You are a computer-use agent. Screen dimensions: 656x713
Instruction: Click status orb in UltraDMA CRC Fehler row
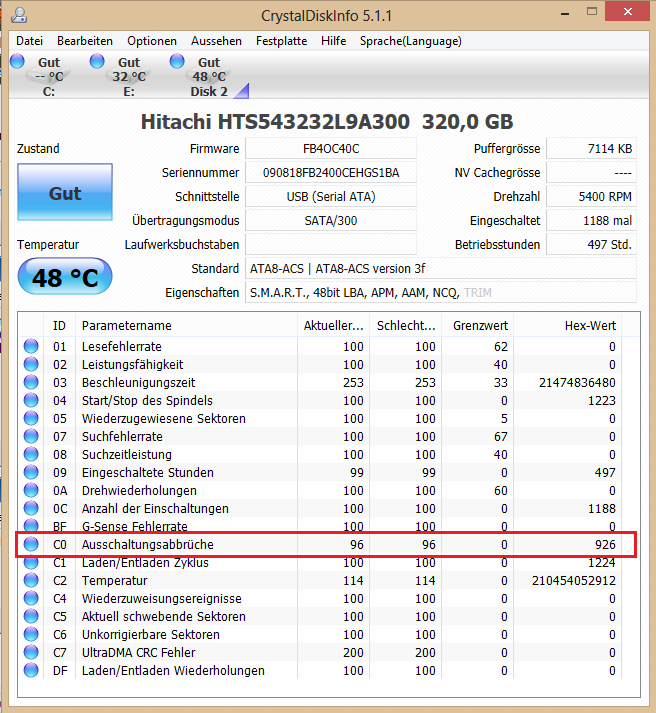point(31,653)
